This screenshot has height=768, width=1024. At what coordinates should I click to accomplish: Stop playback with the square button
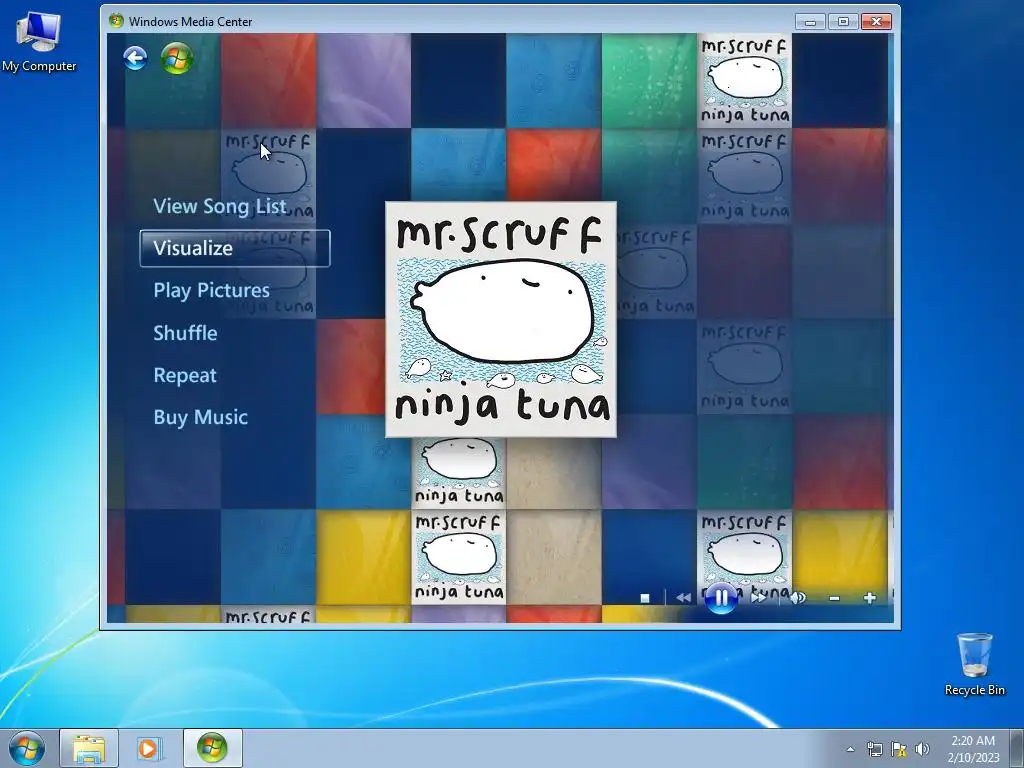(645, 598)
